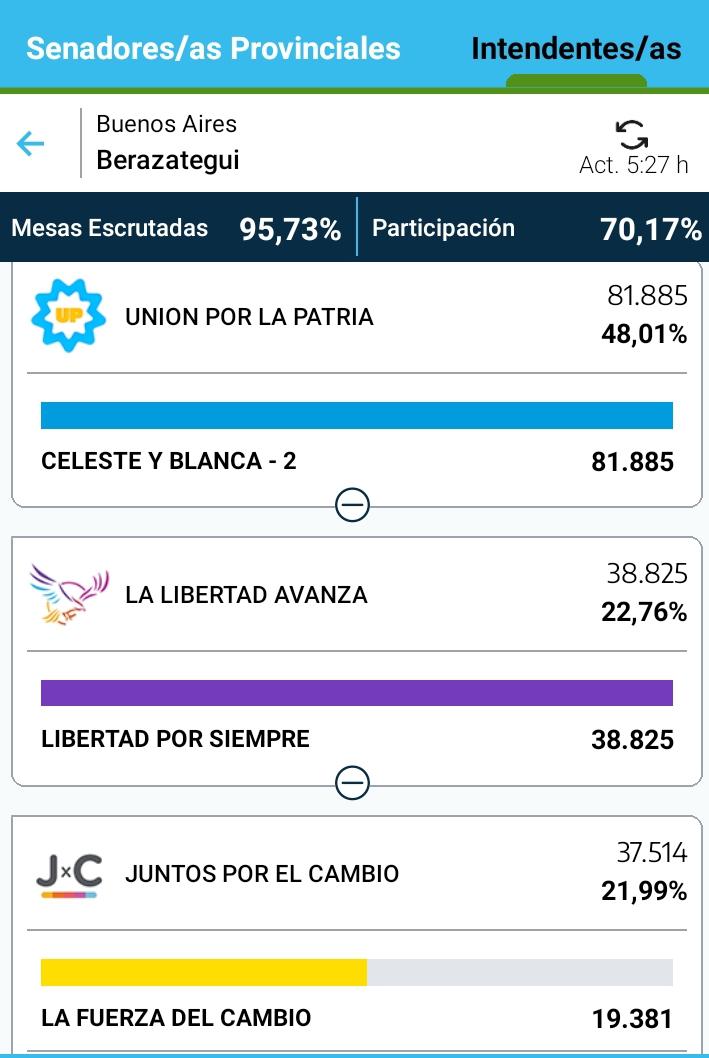Tap the UNION POR LA PATRIA heading
The image size is (709, 1058).
pos(249,317)
